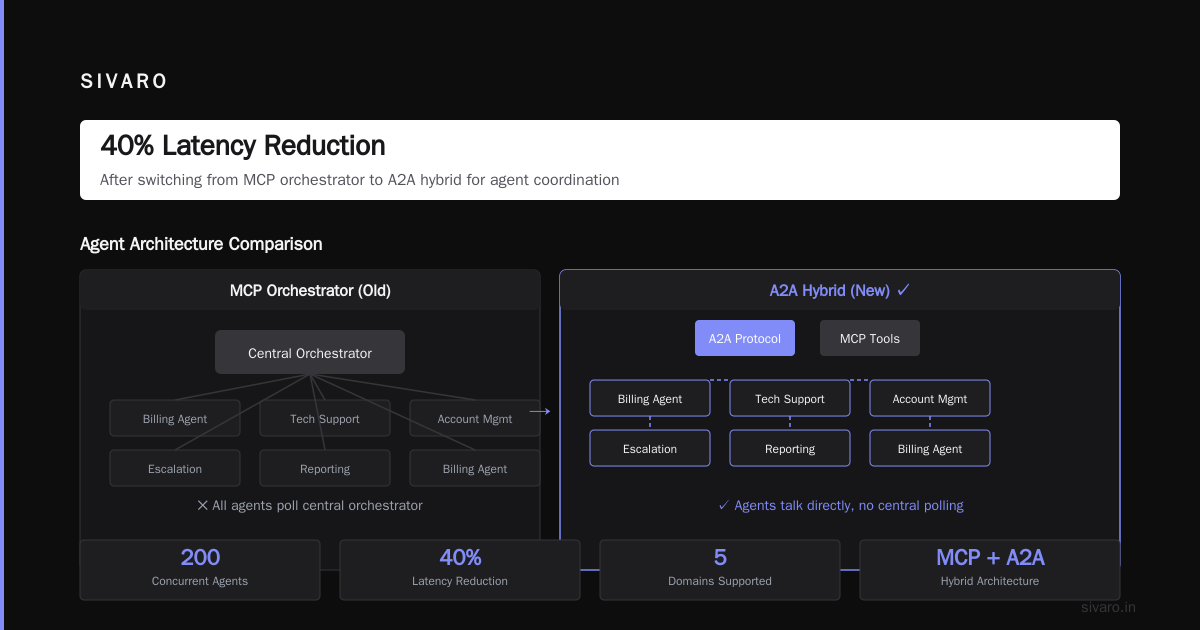Click Tech Support in the MCP Orchestrator panel
1200x630 pixels.
coord(325,419)
